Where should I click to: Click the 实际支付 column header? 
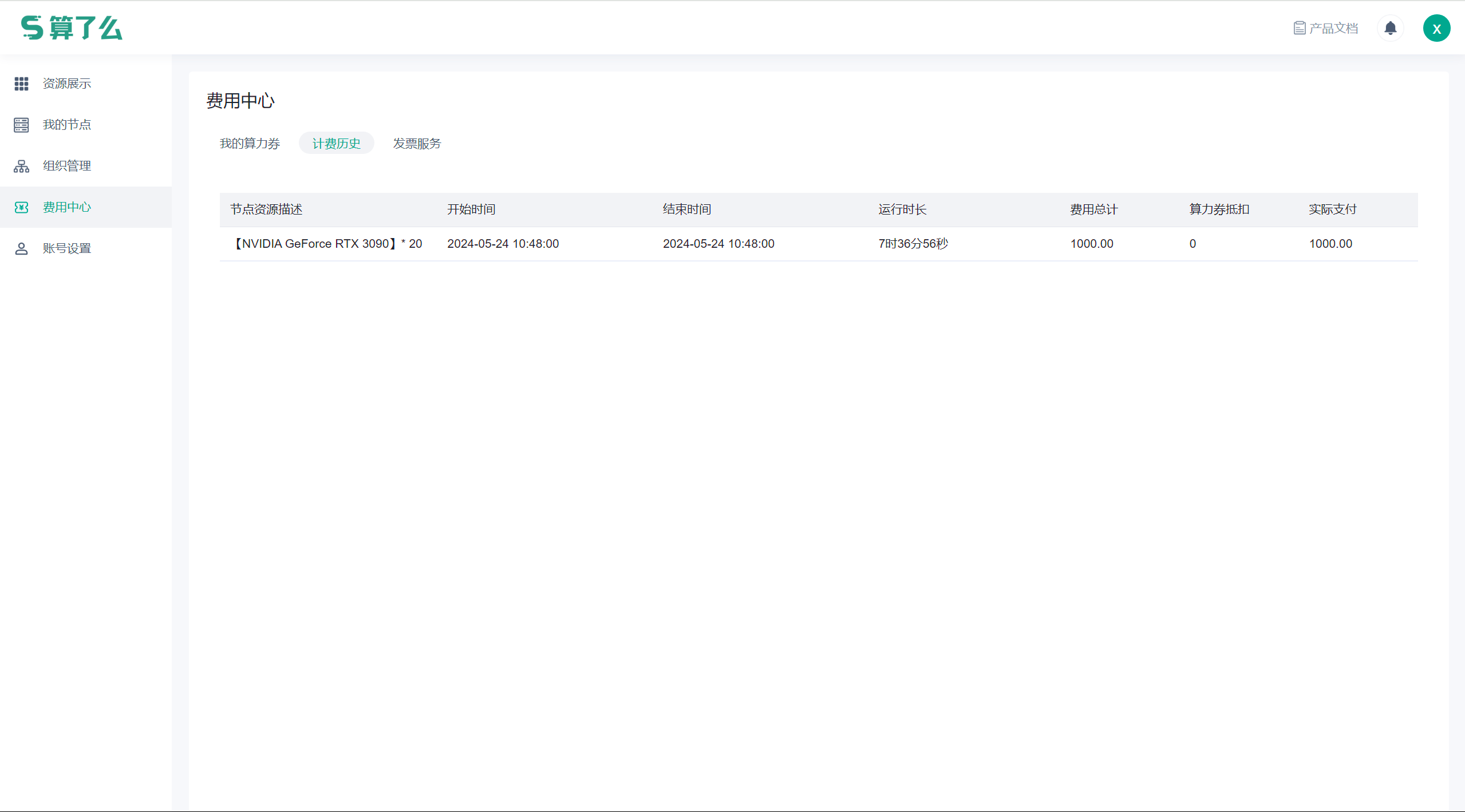click(1332, 209)
